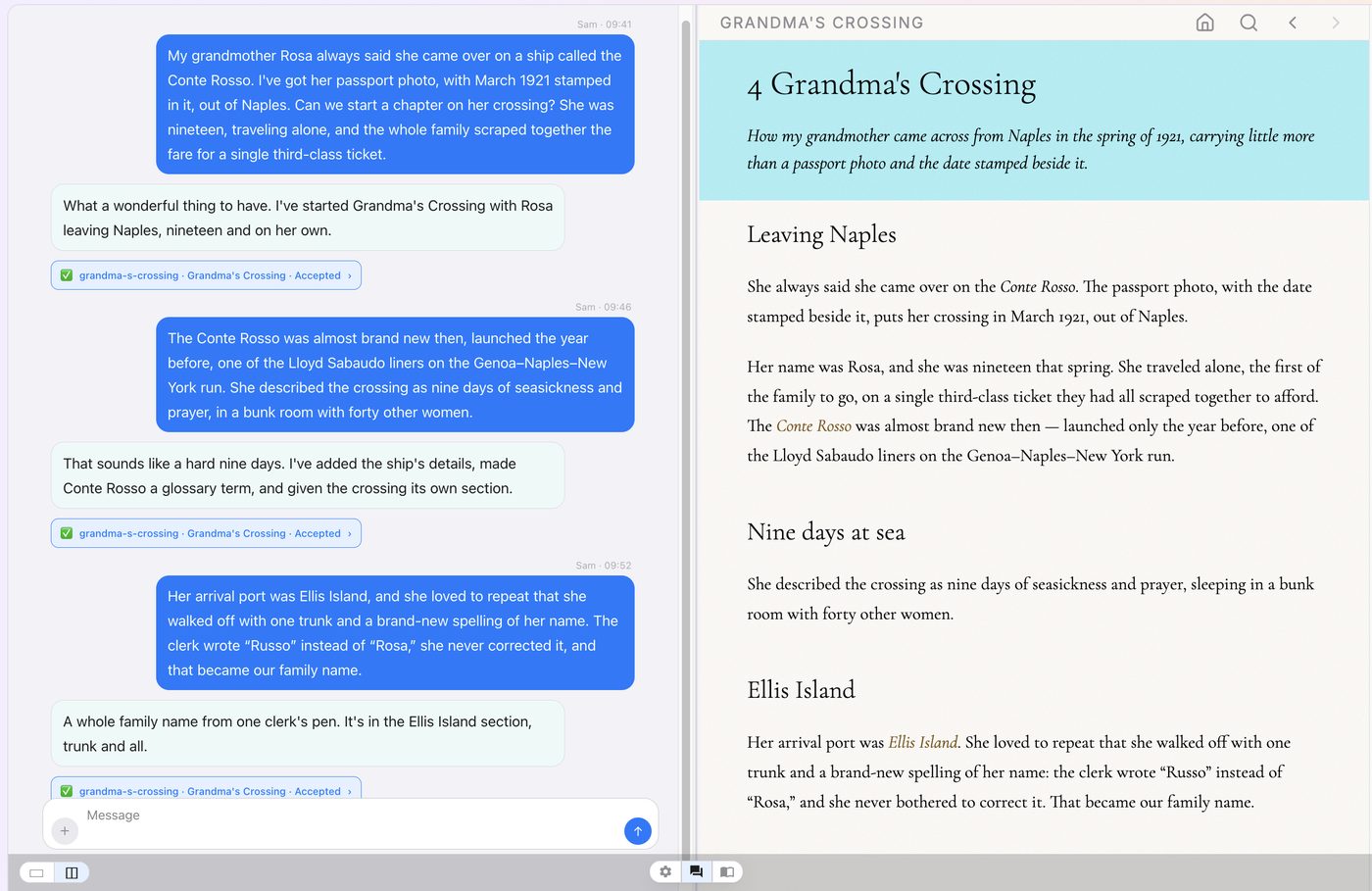1372x891 pixels.
Task: Click the GRANDMA'S CROSSING header title
Action: tap(821, 23)
